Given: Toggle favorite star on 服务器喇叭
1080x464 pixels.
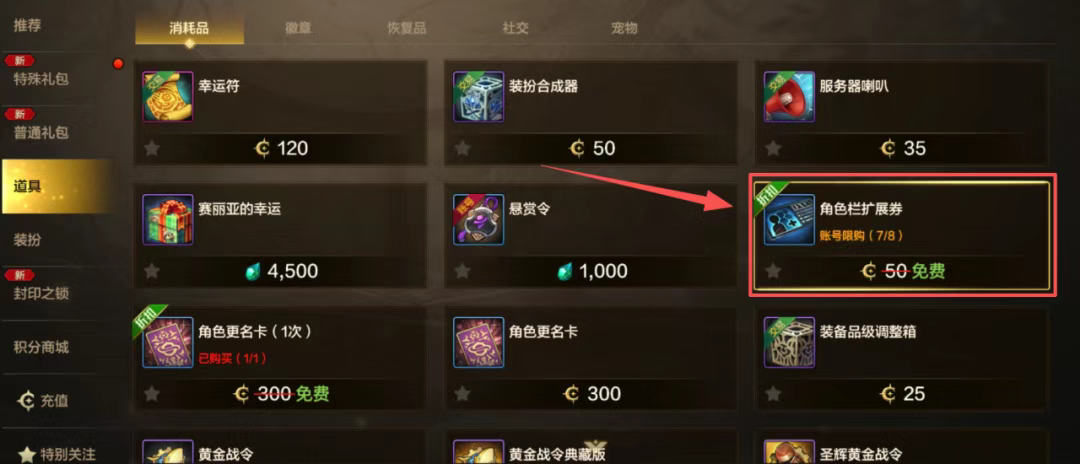Looking at the screenshot, I should point(773,148).
